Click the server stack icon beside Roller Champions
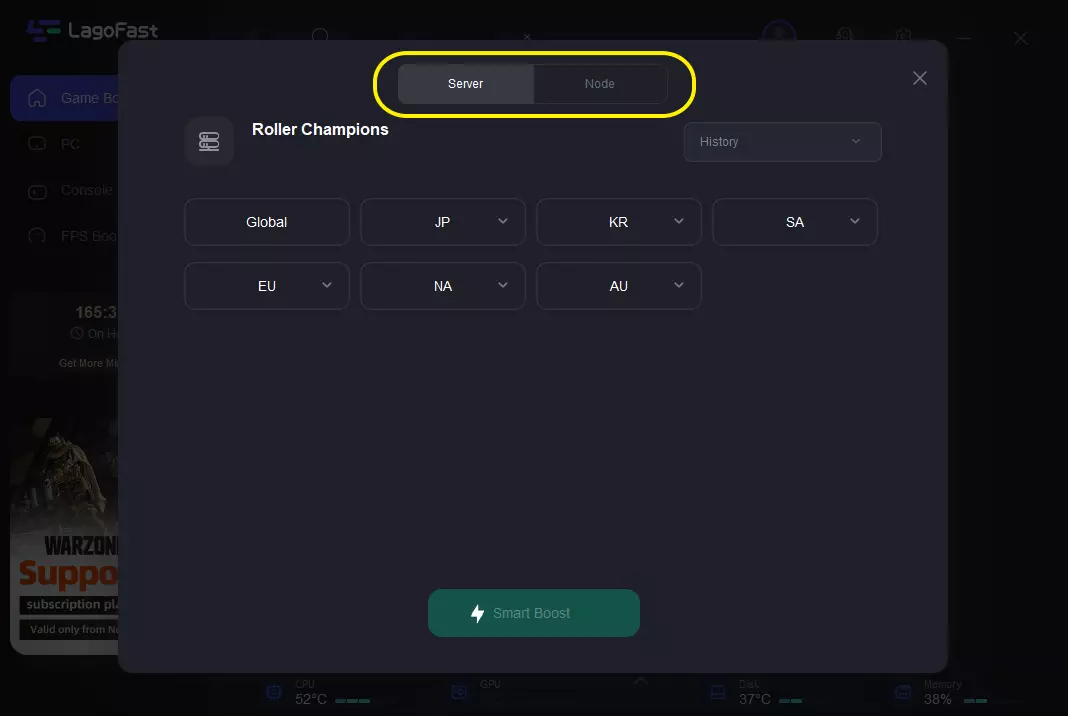 click(x=209, y=141)
